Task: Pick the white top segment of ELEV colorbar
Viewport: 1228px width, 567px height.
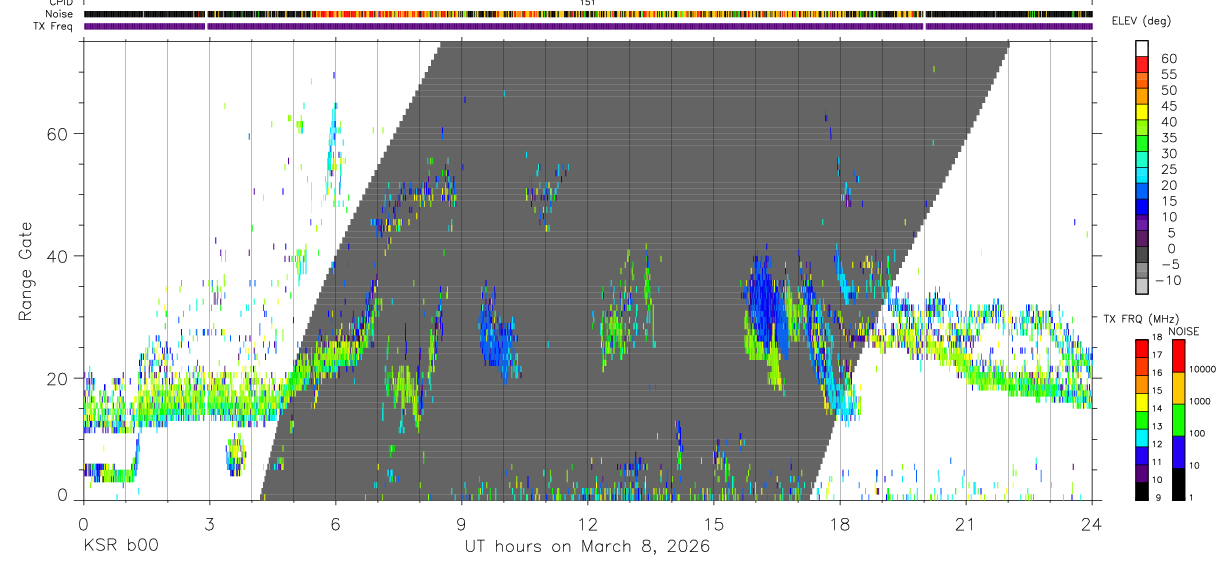Action: tap(1142, 47)
